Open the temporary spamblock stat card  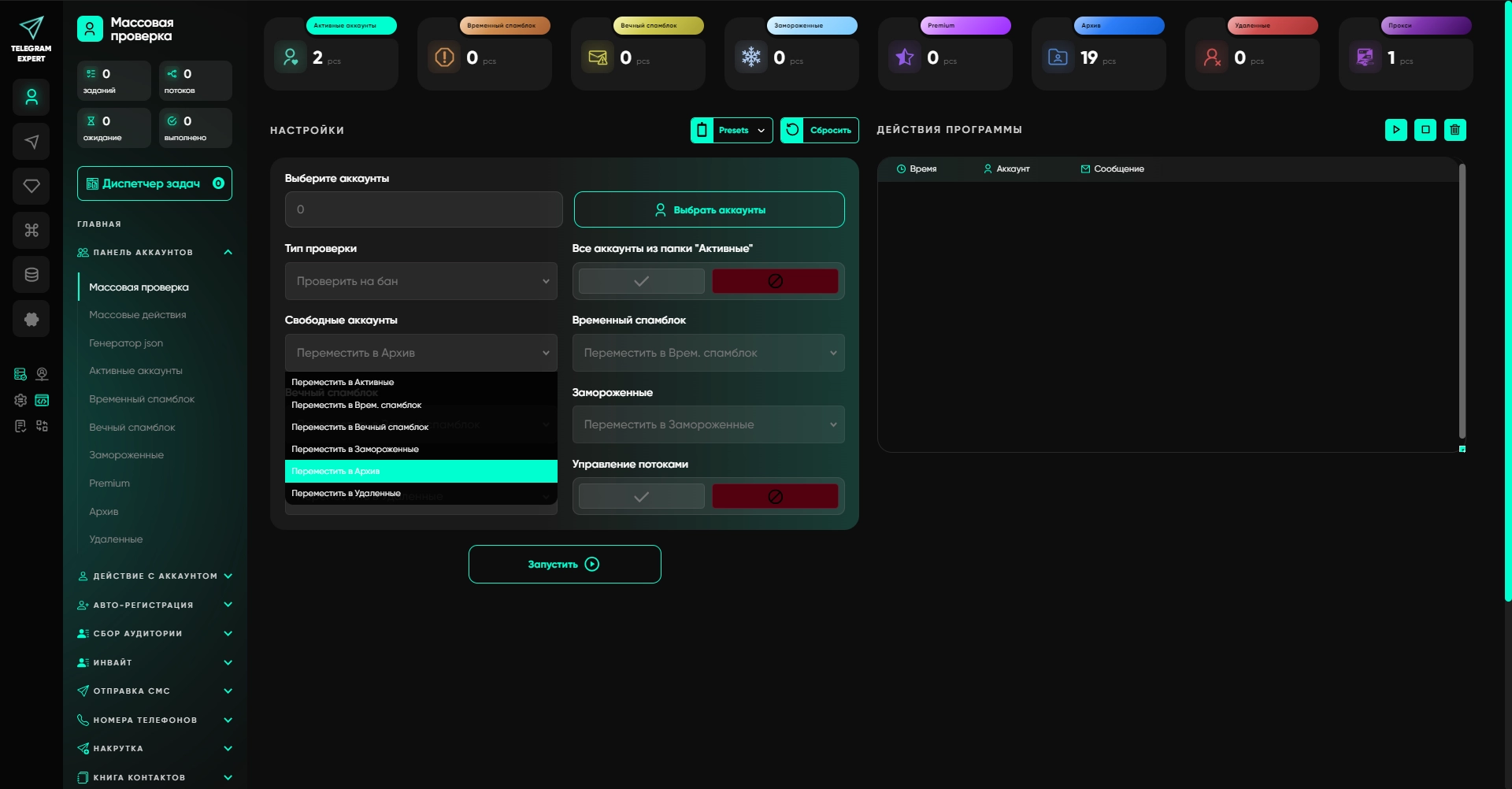tap(484, 54)
